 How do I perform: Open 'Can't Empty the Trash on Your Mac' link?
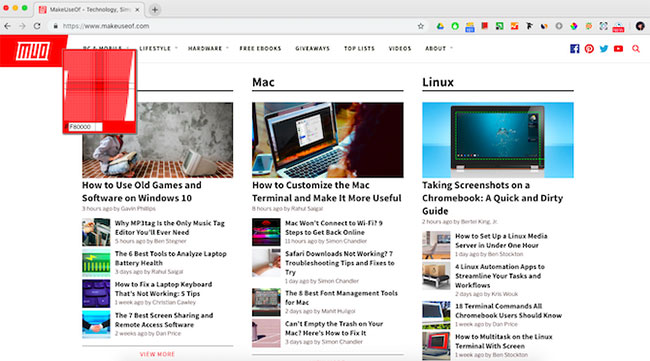(x=334, y=328)
